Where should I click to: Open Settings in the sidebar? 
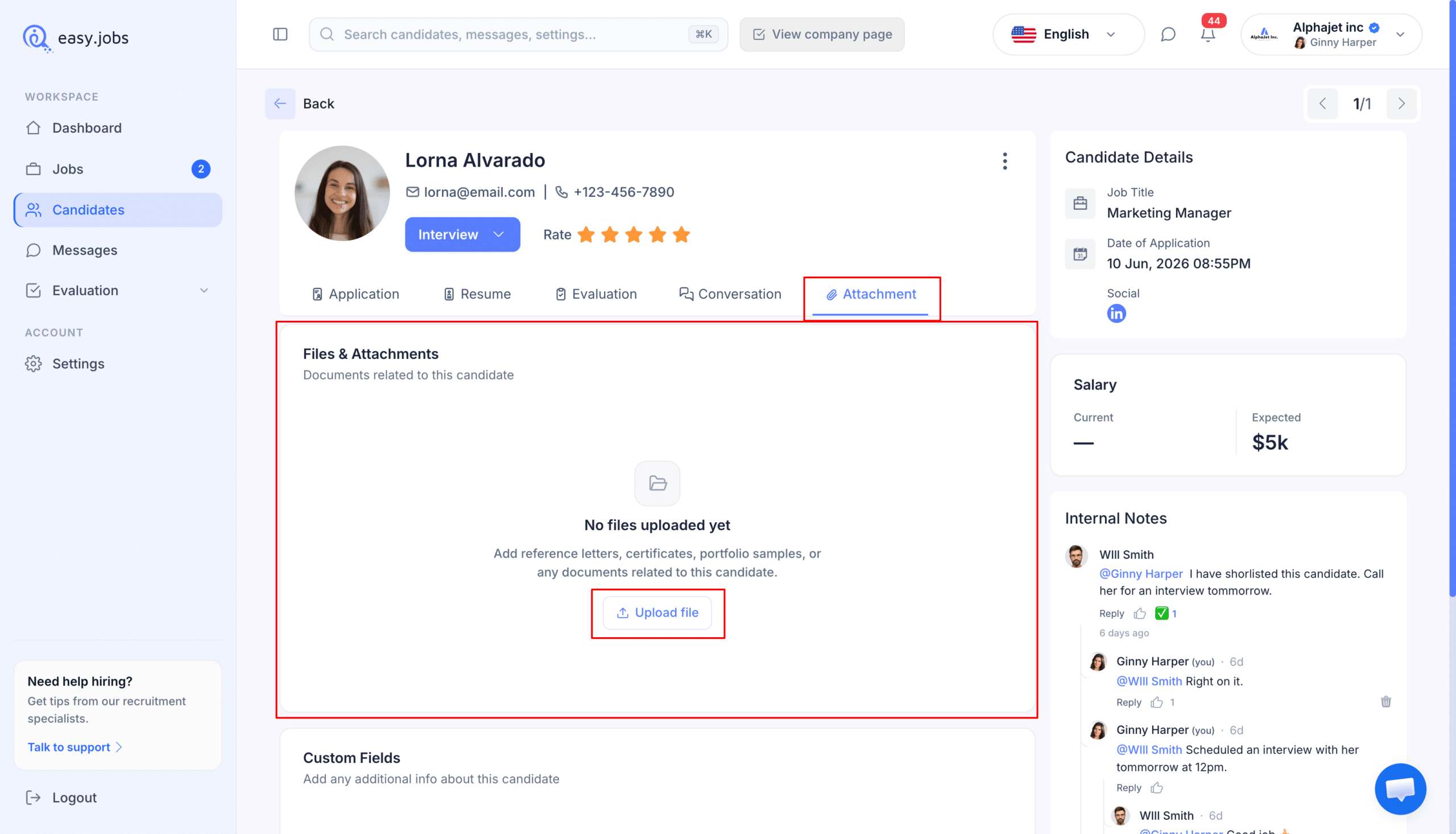click(x=118, y=364)
